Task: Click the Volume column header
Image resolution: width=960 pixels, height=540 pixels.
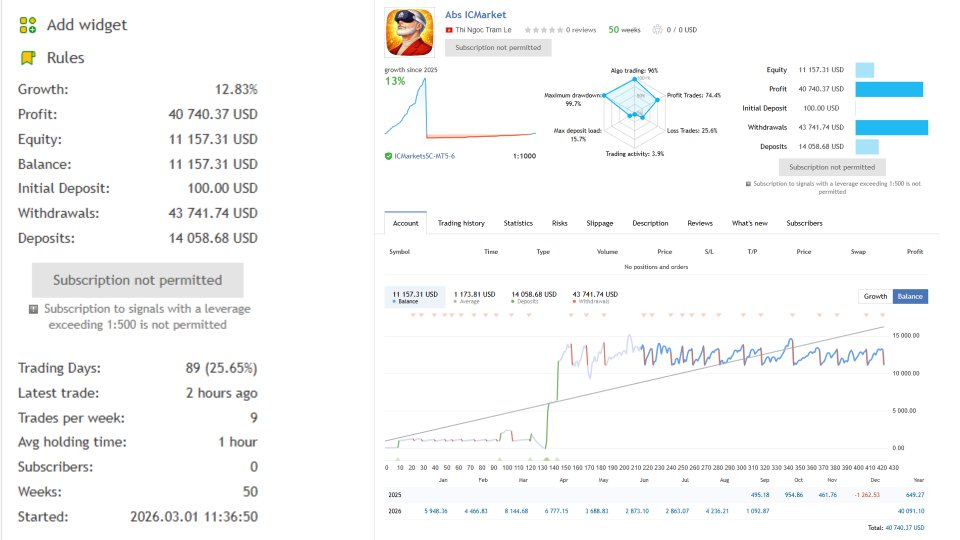Action: pyautogui.click(x=607, y=252)
